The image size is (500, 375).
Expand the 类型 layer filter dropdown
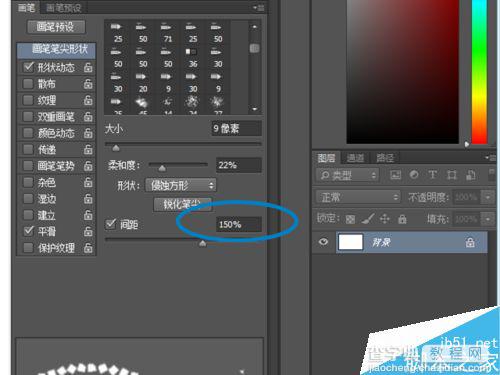tap(348, 175)
